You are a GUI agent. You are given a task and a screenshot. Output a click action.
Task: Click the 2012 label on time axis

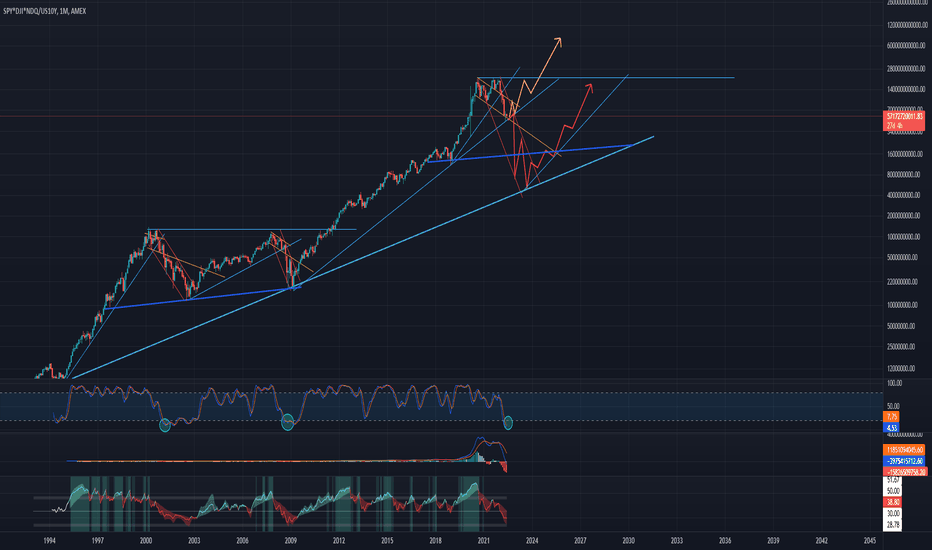coord(339,540)
